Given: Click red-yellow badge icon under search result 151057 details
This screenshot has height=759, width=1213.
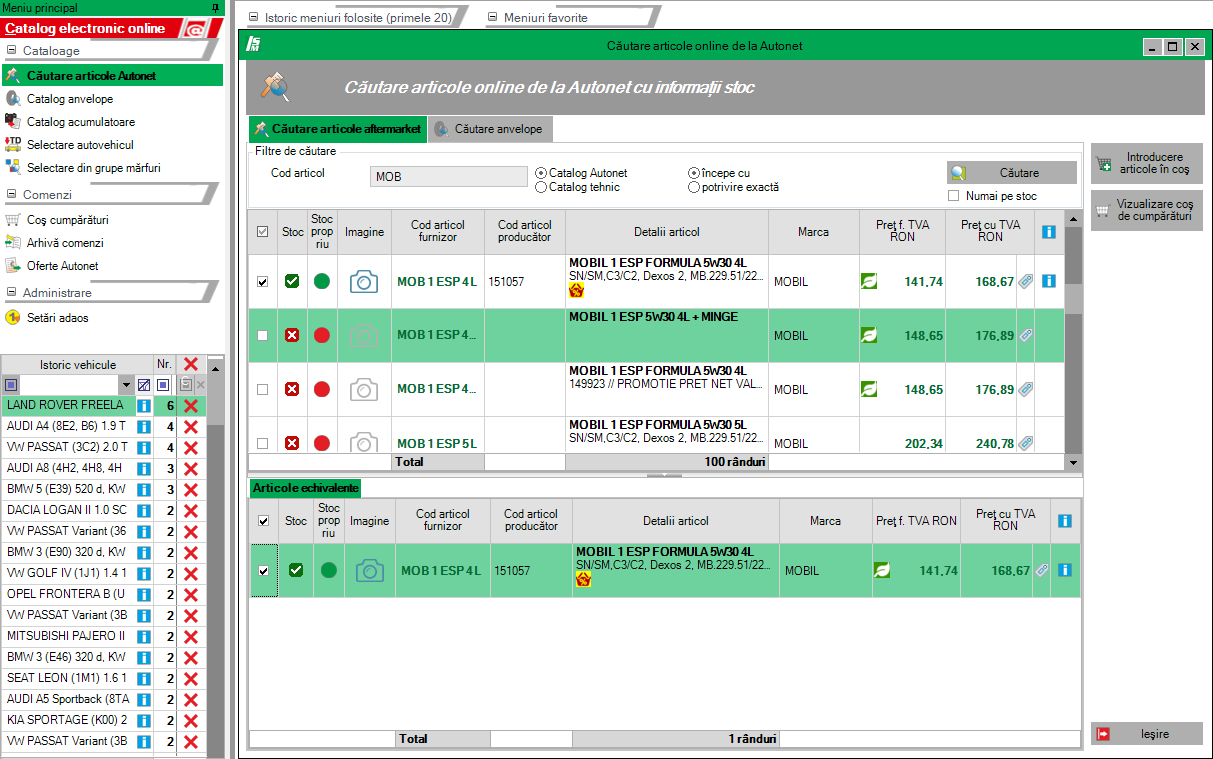Looking at the screenshot, I should click(576, 290).
